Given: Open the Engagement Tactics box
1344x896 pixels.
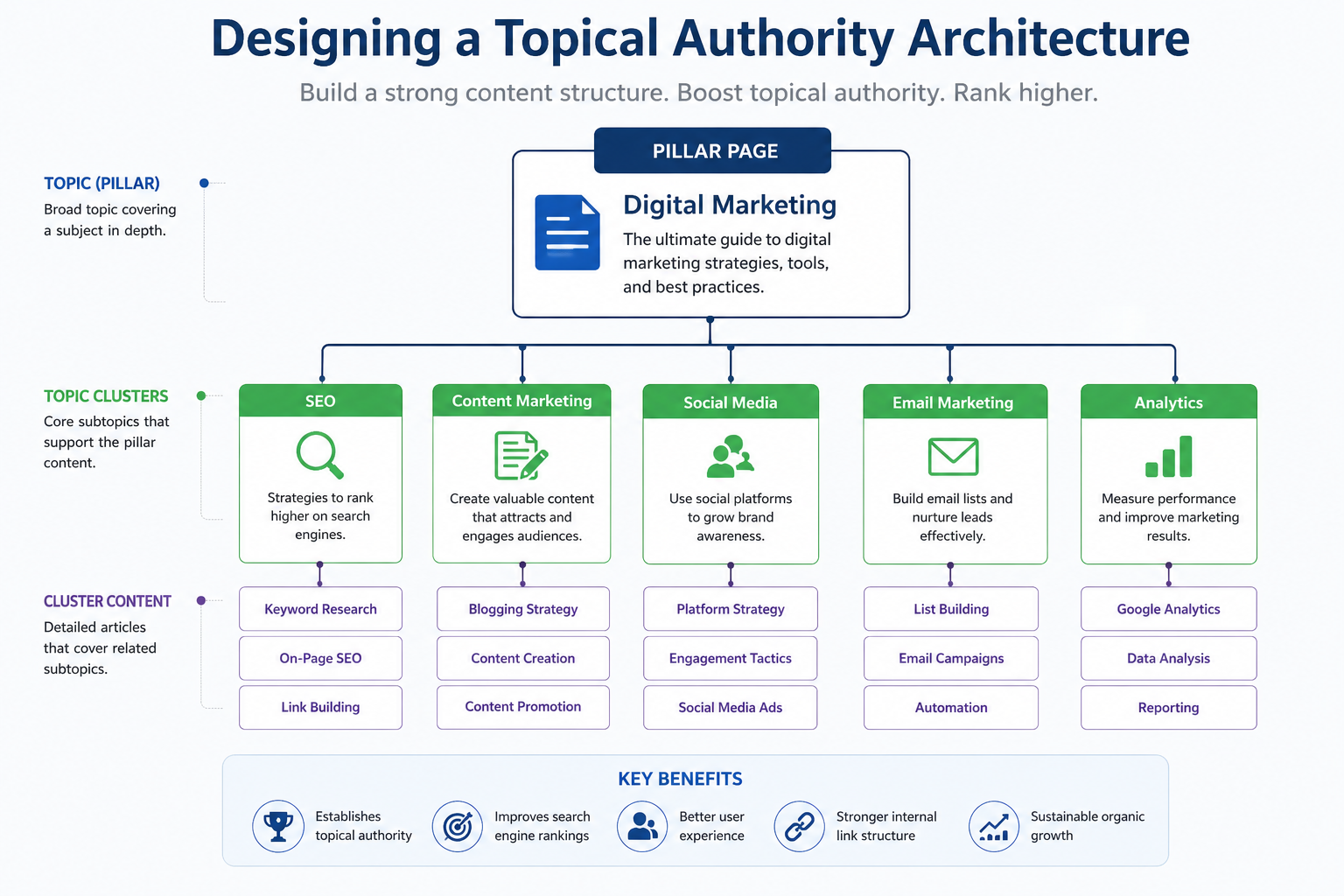Looking at the screenshot, I should pyautogui.click(x=731, y=658).
